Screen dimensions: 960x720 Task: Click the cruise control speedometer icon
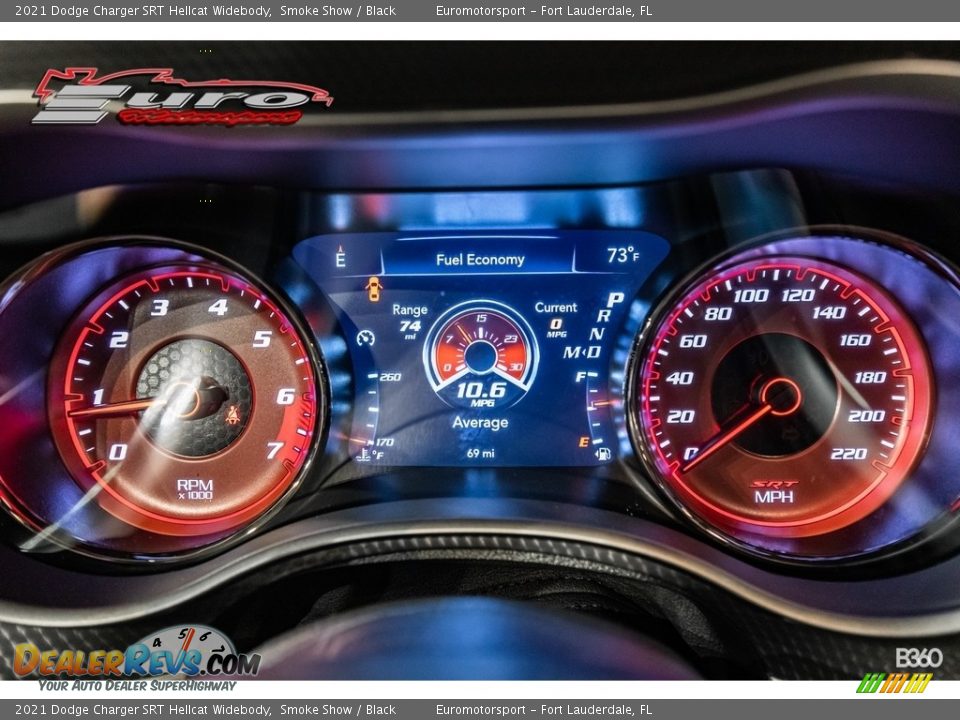[x=366, y=338]
